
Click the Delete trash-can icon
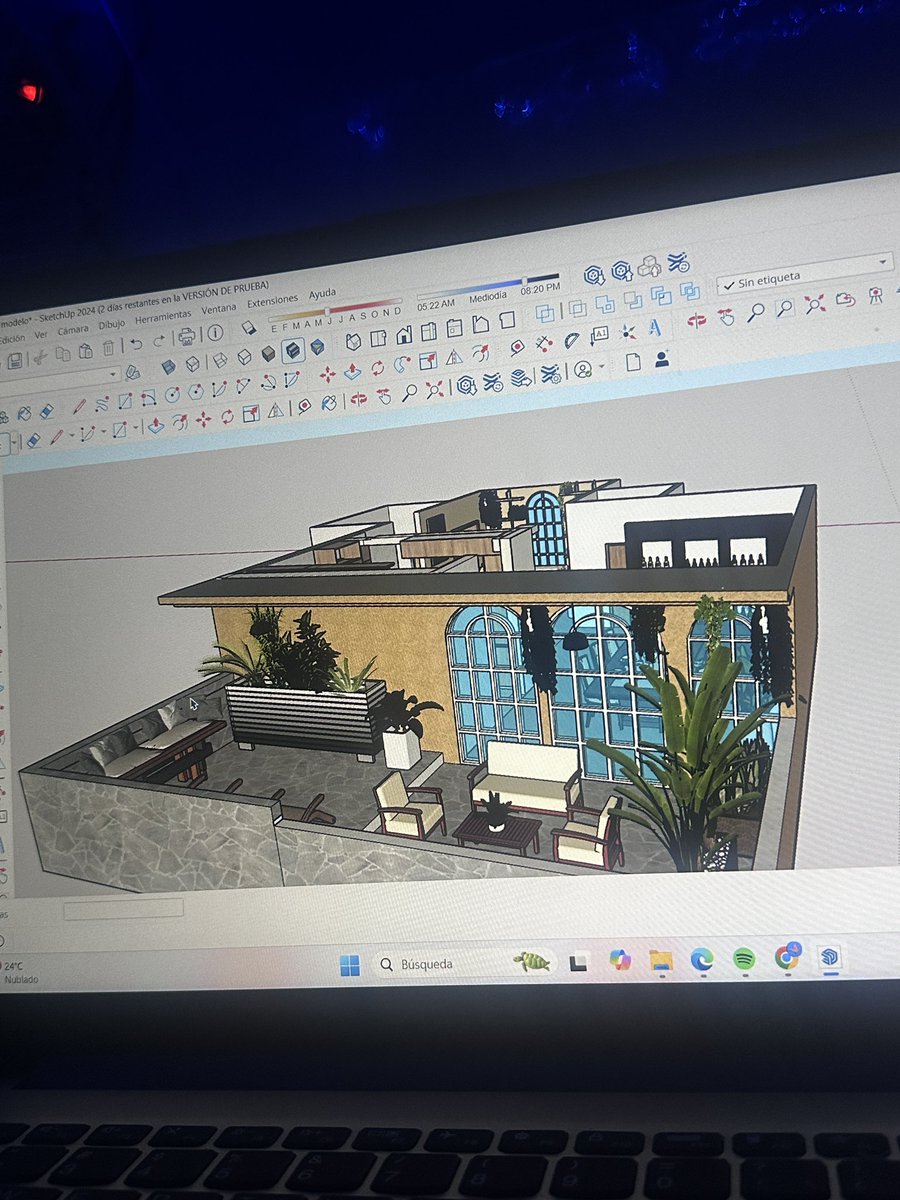point(108,347)
